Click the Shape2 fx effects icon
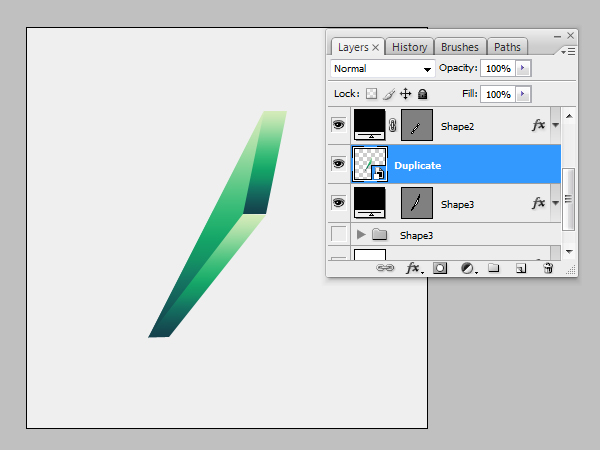Screen dimensions: 600x450 (x=538, y=125)
